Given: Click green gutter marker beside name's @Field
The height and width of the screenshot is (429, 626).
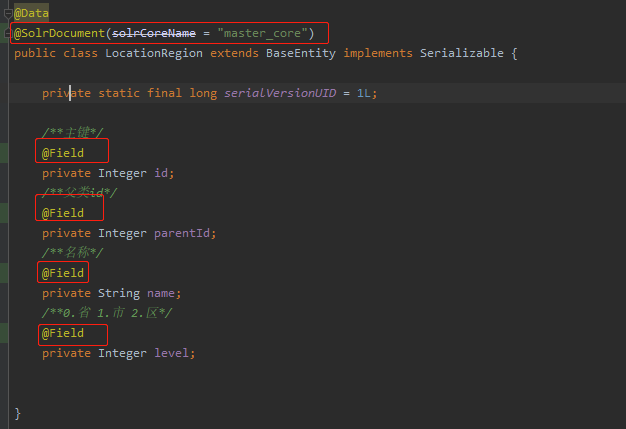Looking at the screenshot, I should pyautogui.click(x=4, y=273).
